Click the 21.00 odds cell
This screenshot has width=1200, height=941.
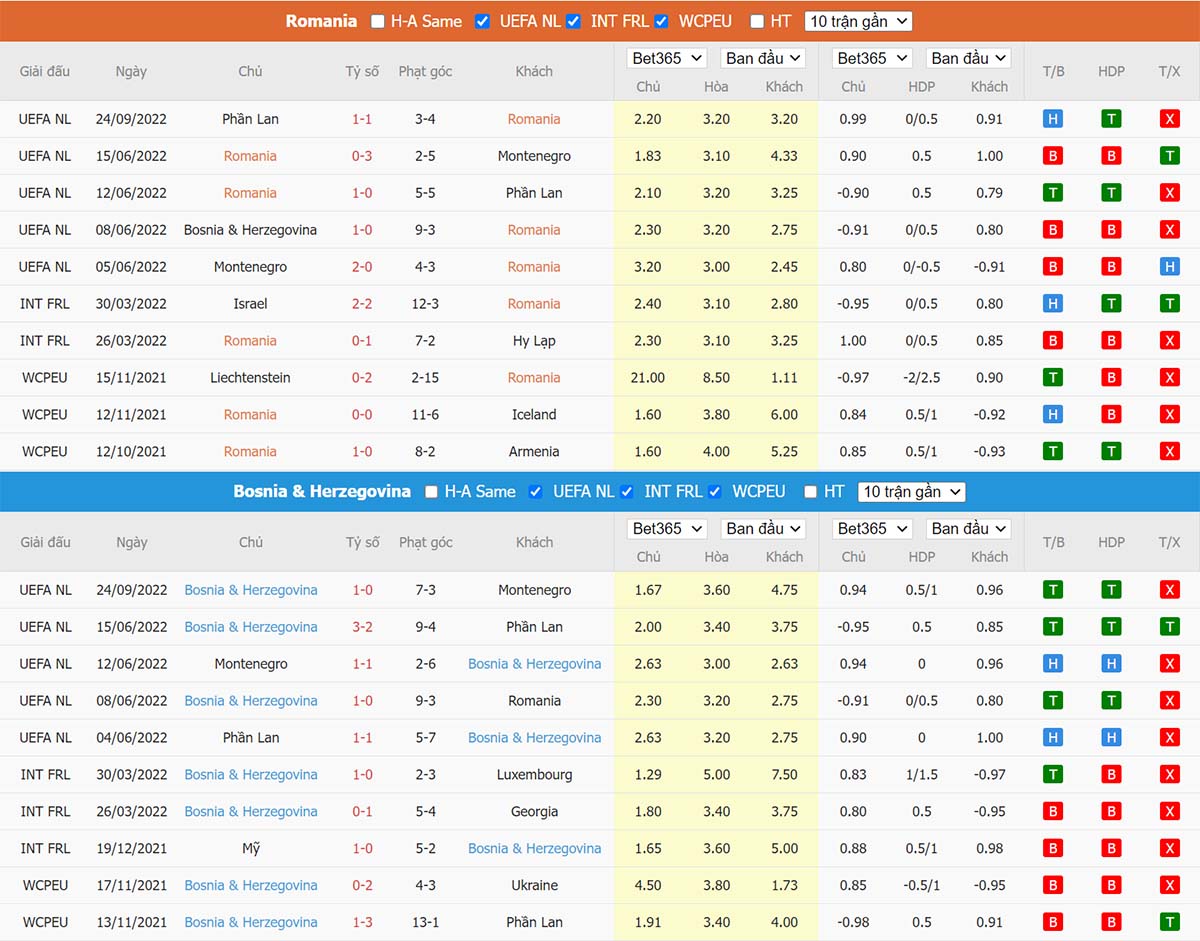pos(648,378)
